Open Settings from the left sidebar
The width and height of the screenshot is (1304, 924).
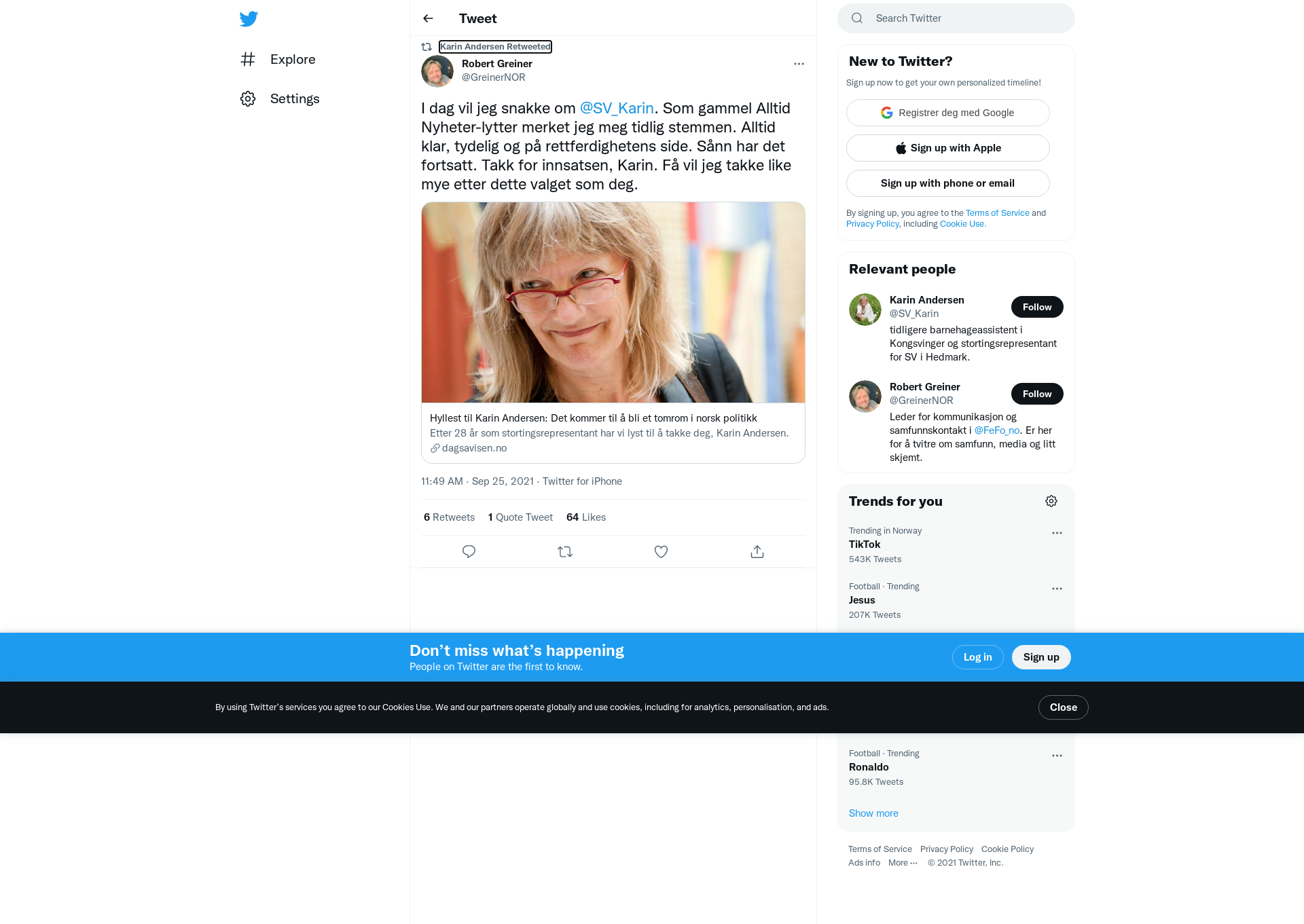[x=280, y=98]
